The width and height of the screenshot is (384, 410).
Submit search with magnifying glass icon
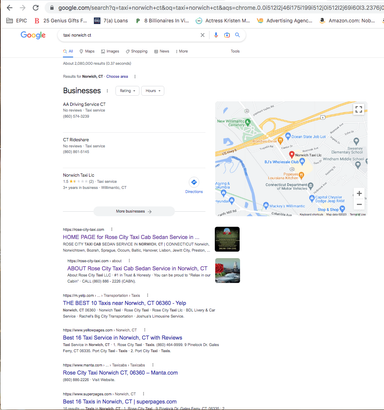237,35
